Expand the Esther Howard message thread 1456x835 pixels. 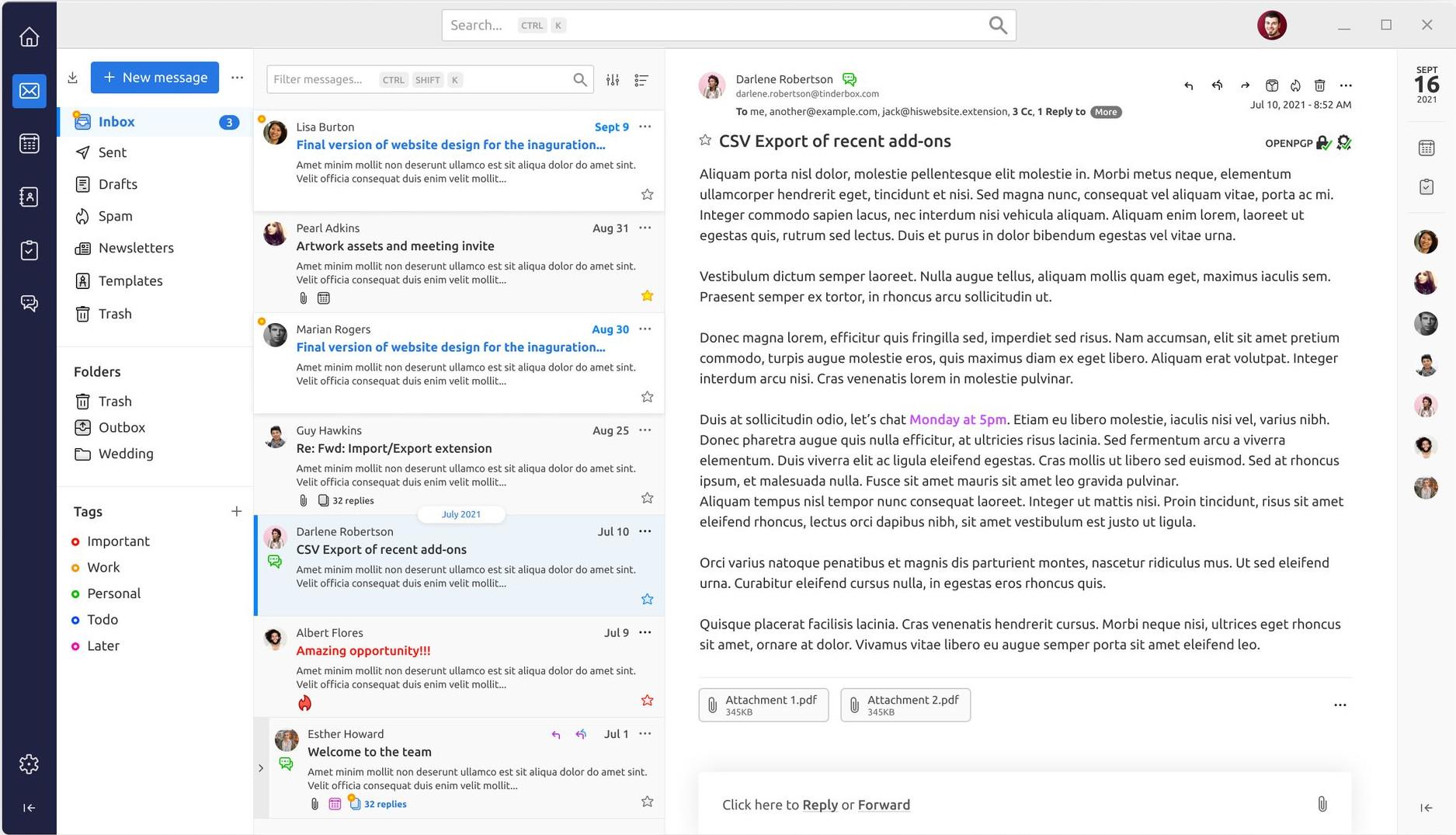click(x=261, y=768)
